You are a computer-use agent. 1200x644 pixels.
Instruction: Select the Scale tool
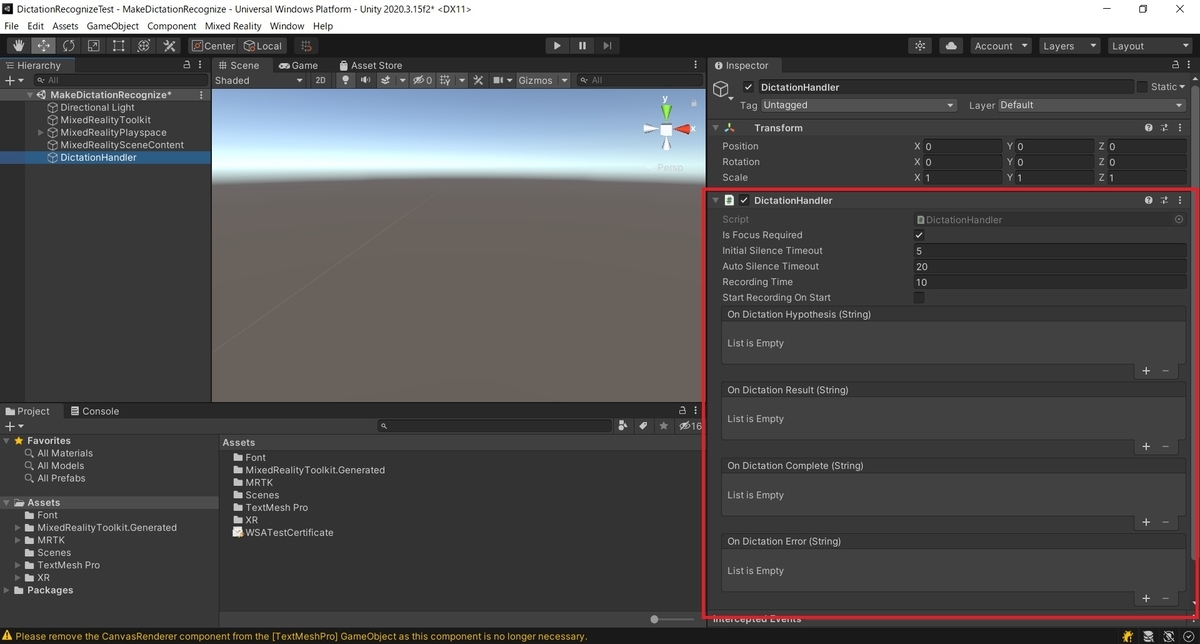(94, 46)
